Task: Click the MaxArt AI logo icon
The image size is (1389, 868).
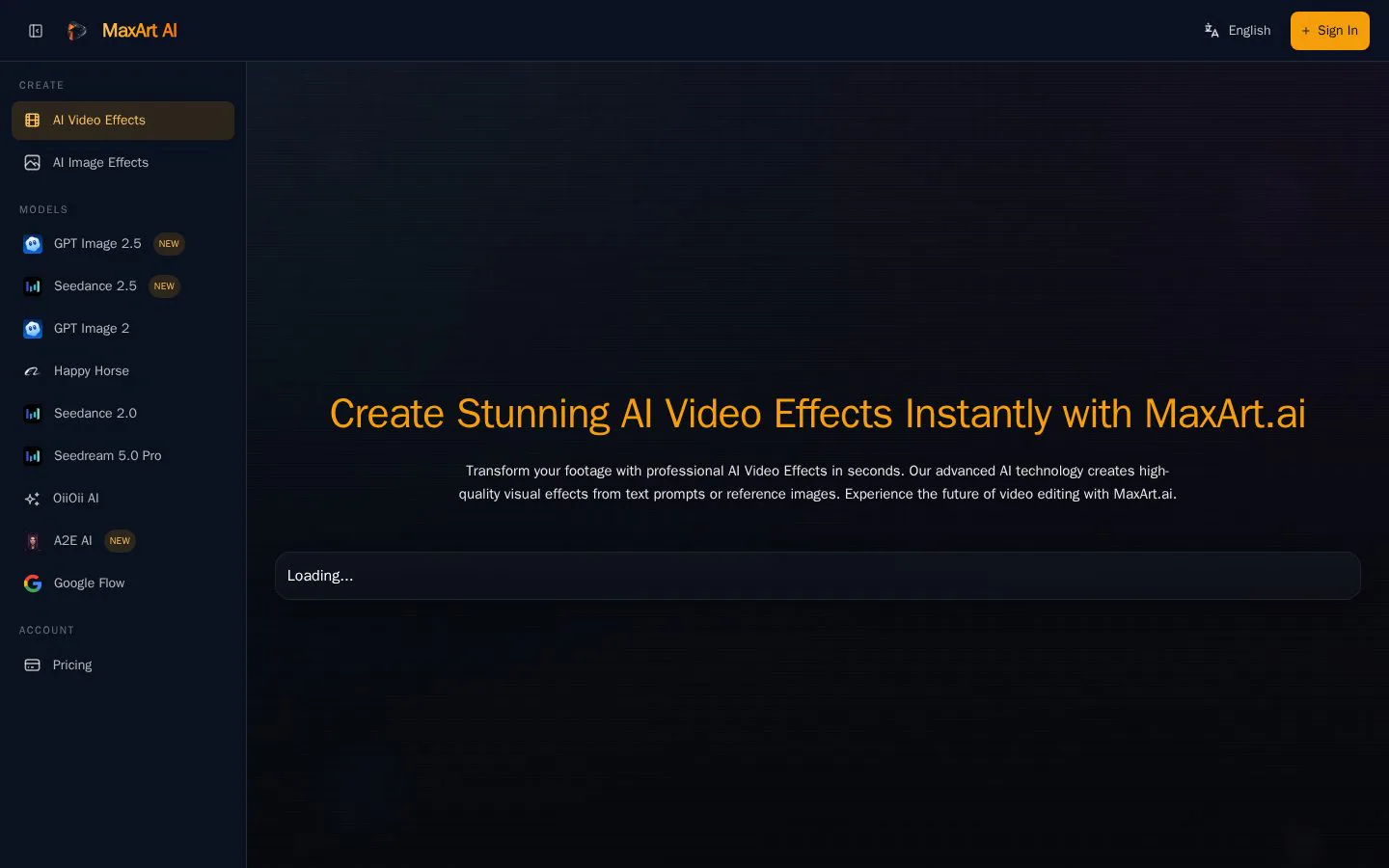Action: coord(77,31)
